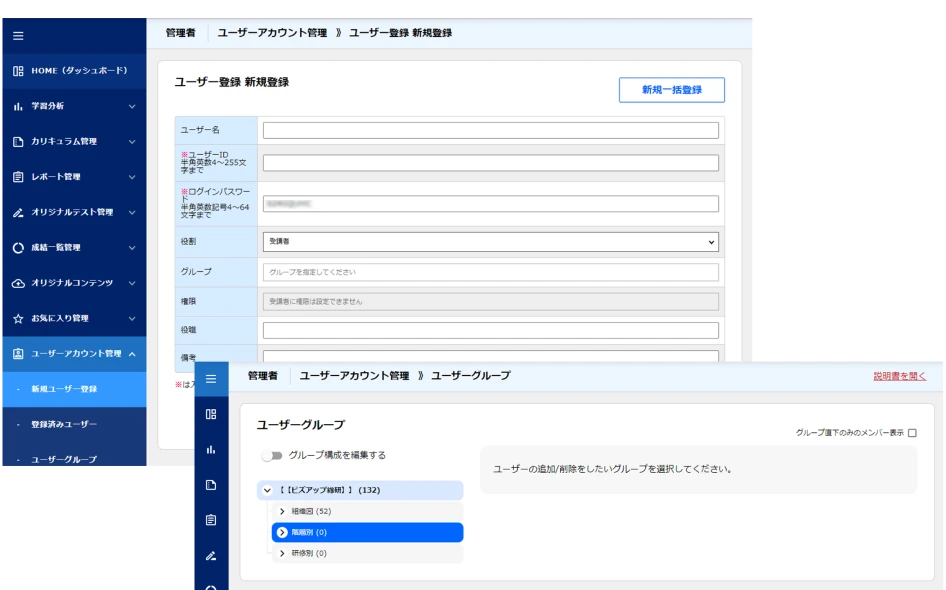Click the 新規一括登録 button
Viewport: 946px width, 590px height.
[671, 90]
